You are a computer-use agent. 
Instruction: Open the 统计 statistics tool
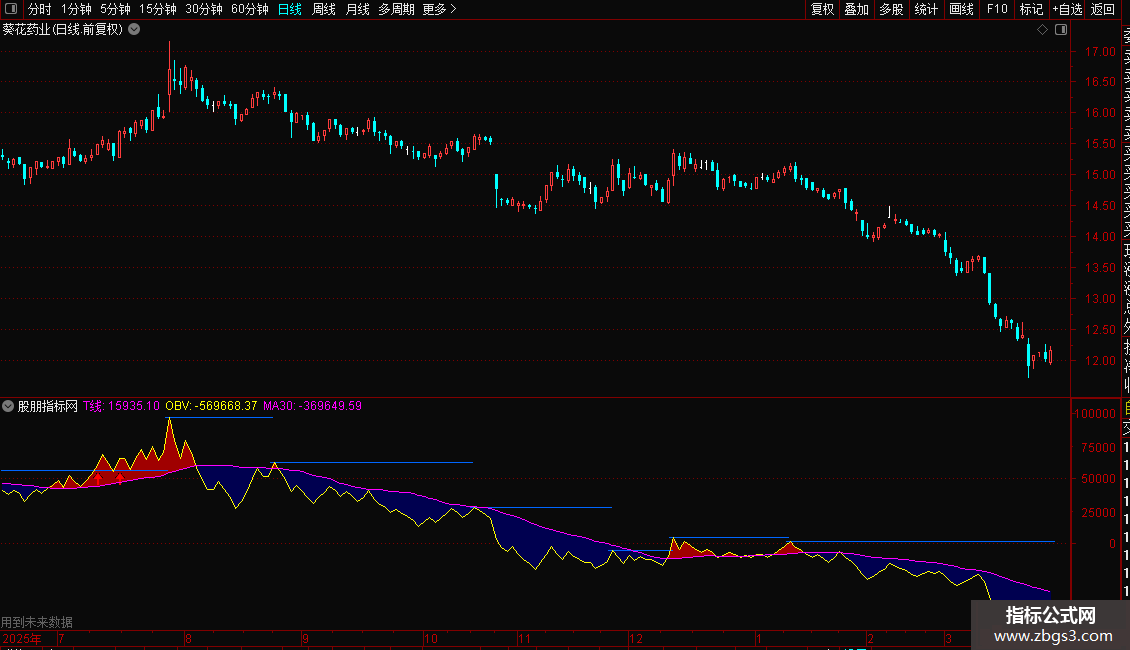pyautogui.click(x=926, y=9)
